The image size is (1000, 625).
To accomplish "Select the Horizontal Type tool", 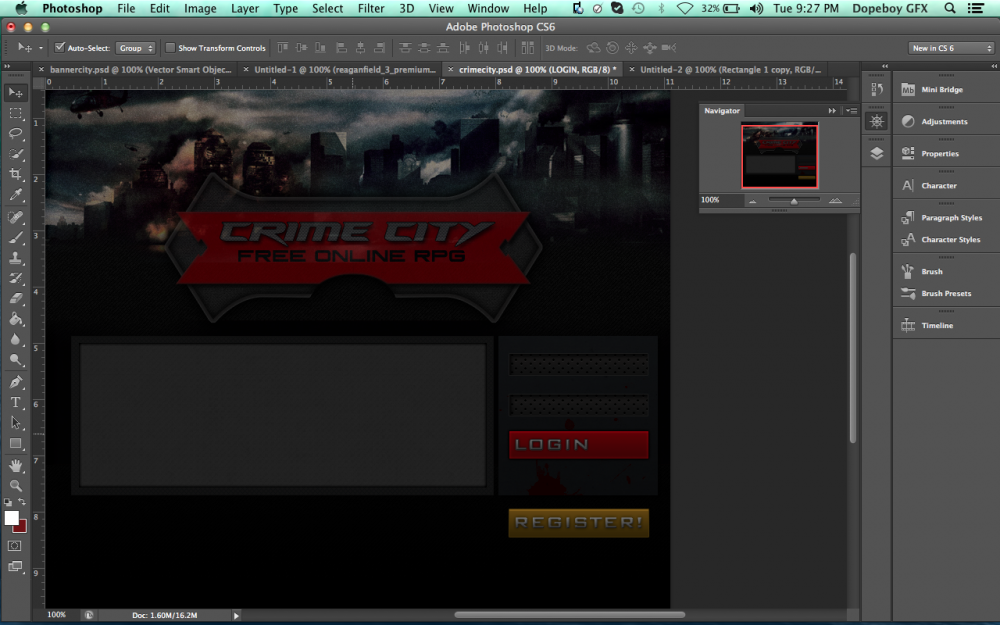I will pos(16,402).
